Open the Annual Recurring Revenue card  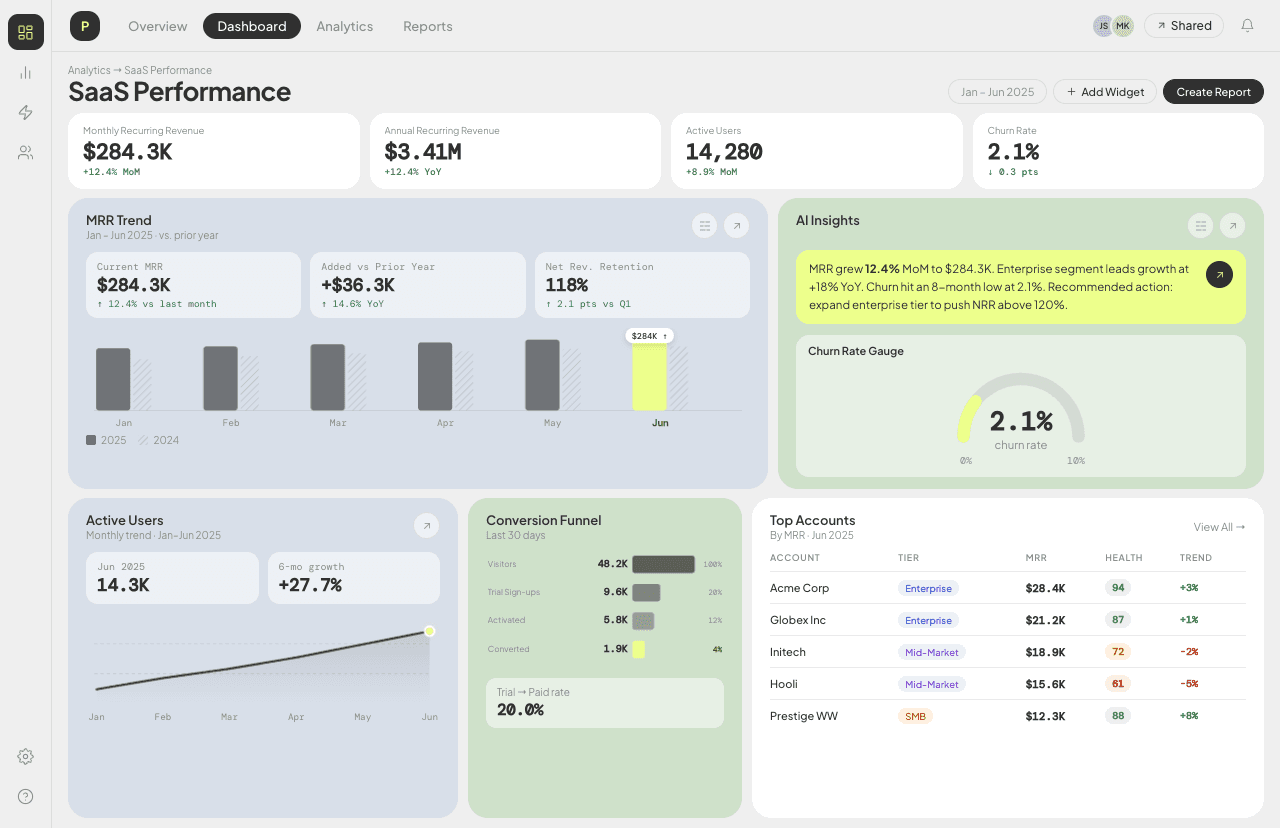click(x=515, y=151)
